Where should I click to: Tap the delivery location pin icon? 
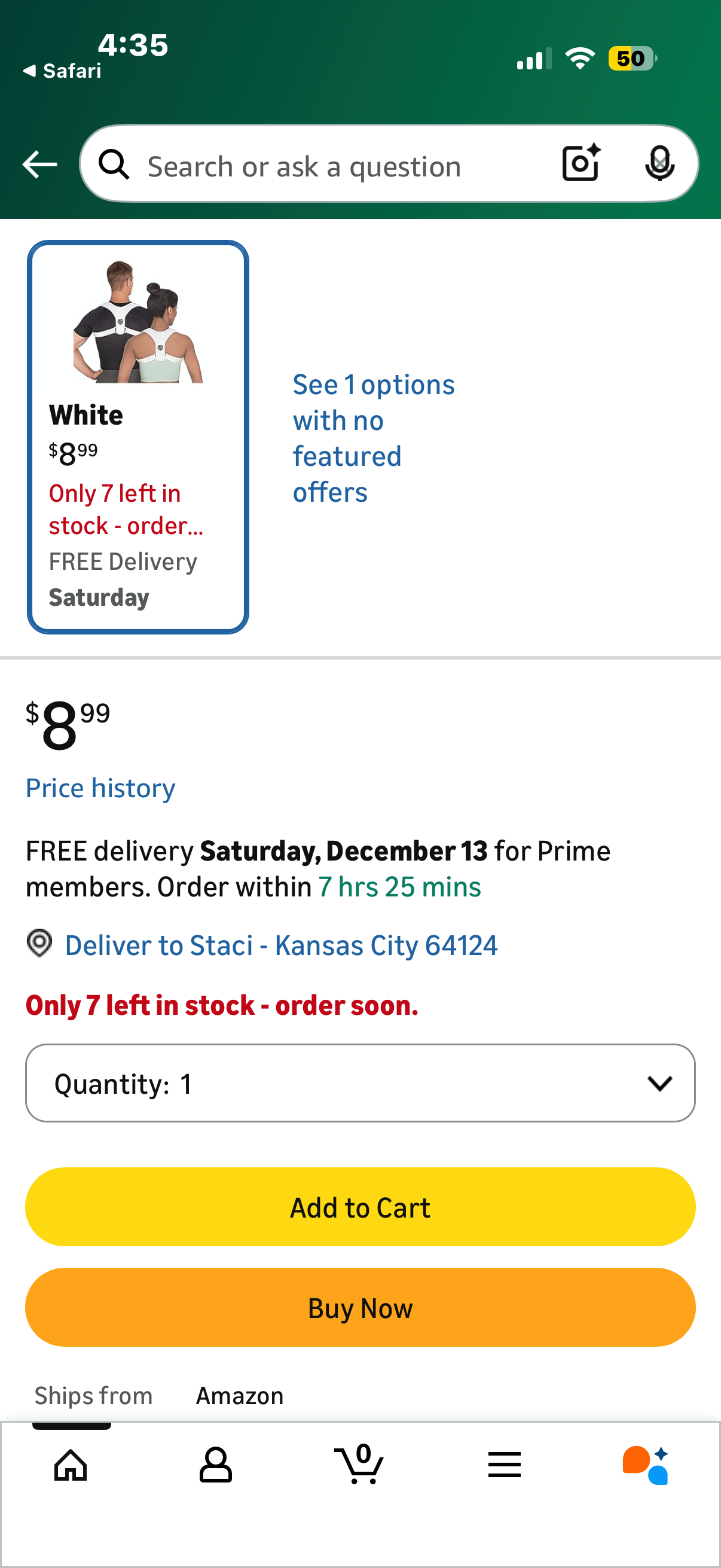tap(39, 944)
